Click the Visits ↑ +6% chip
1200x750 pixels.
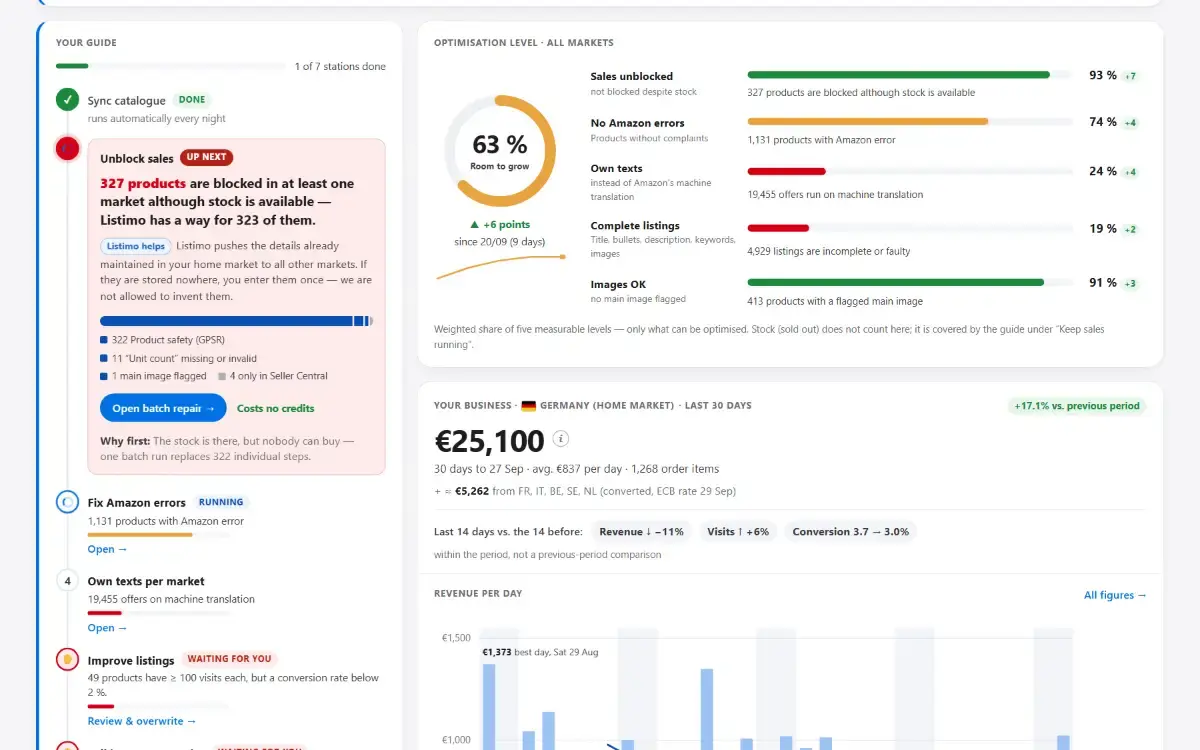point(737,532)
